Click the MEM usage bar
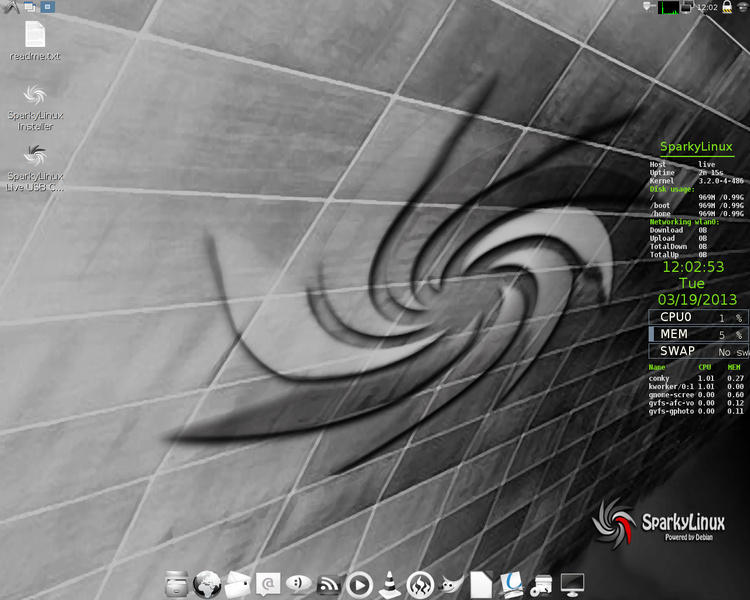Viewport: 750px width, 600px height. (x=699, y=334)
